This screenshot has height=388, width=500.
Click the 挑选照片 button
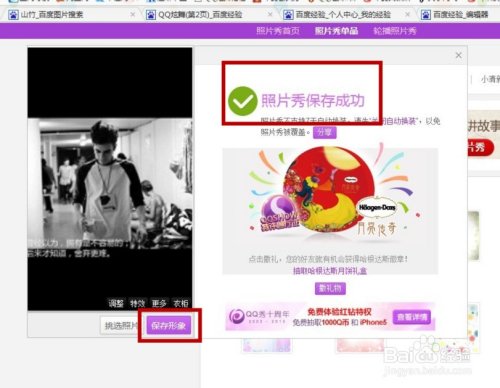[120, 325]
